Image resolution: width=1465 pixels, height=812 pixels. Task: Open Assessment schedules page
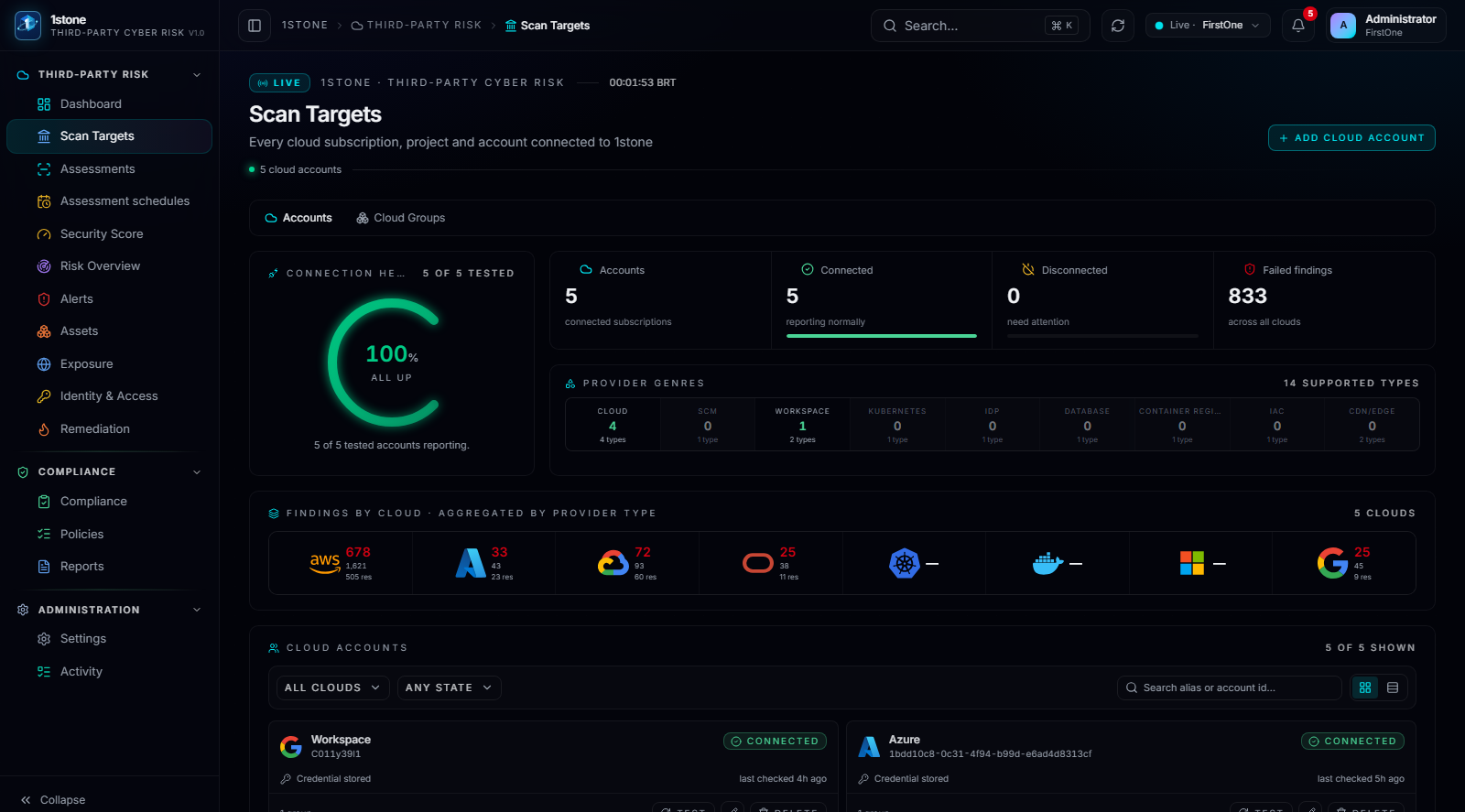pyautogui.click(x=109, y=201)
